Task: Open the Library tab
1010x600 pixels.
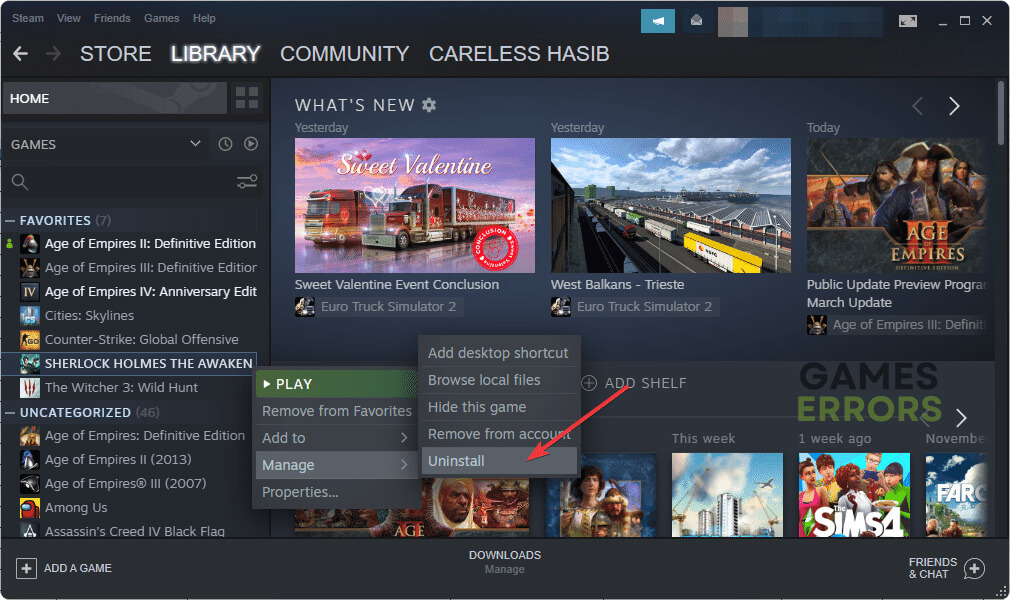Action: click(x=216, y=53)
